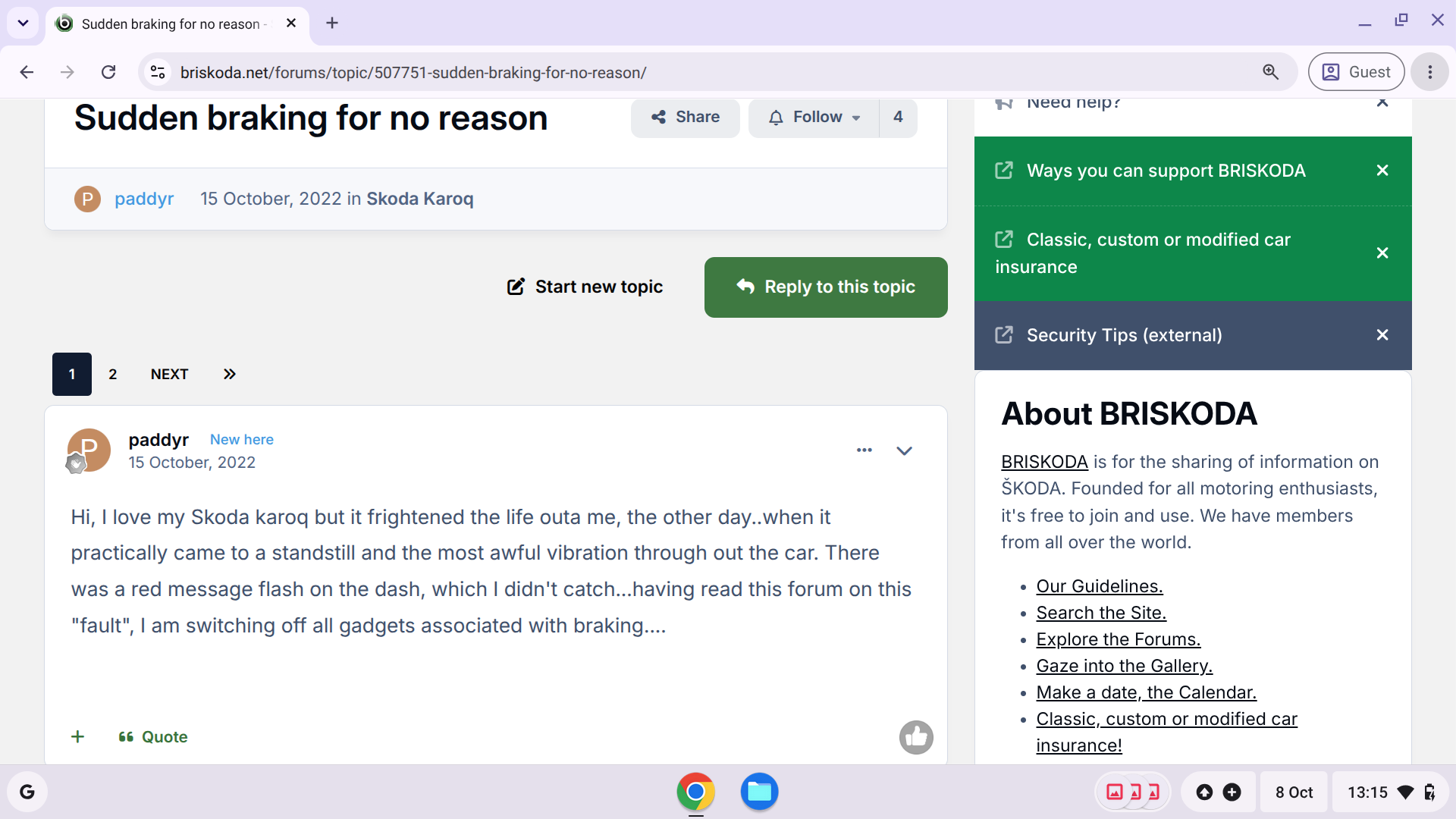Dismiss Security Tips banner
The width and height of the screenshot is (1456, 819).
[1382, 335]
